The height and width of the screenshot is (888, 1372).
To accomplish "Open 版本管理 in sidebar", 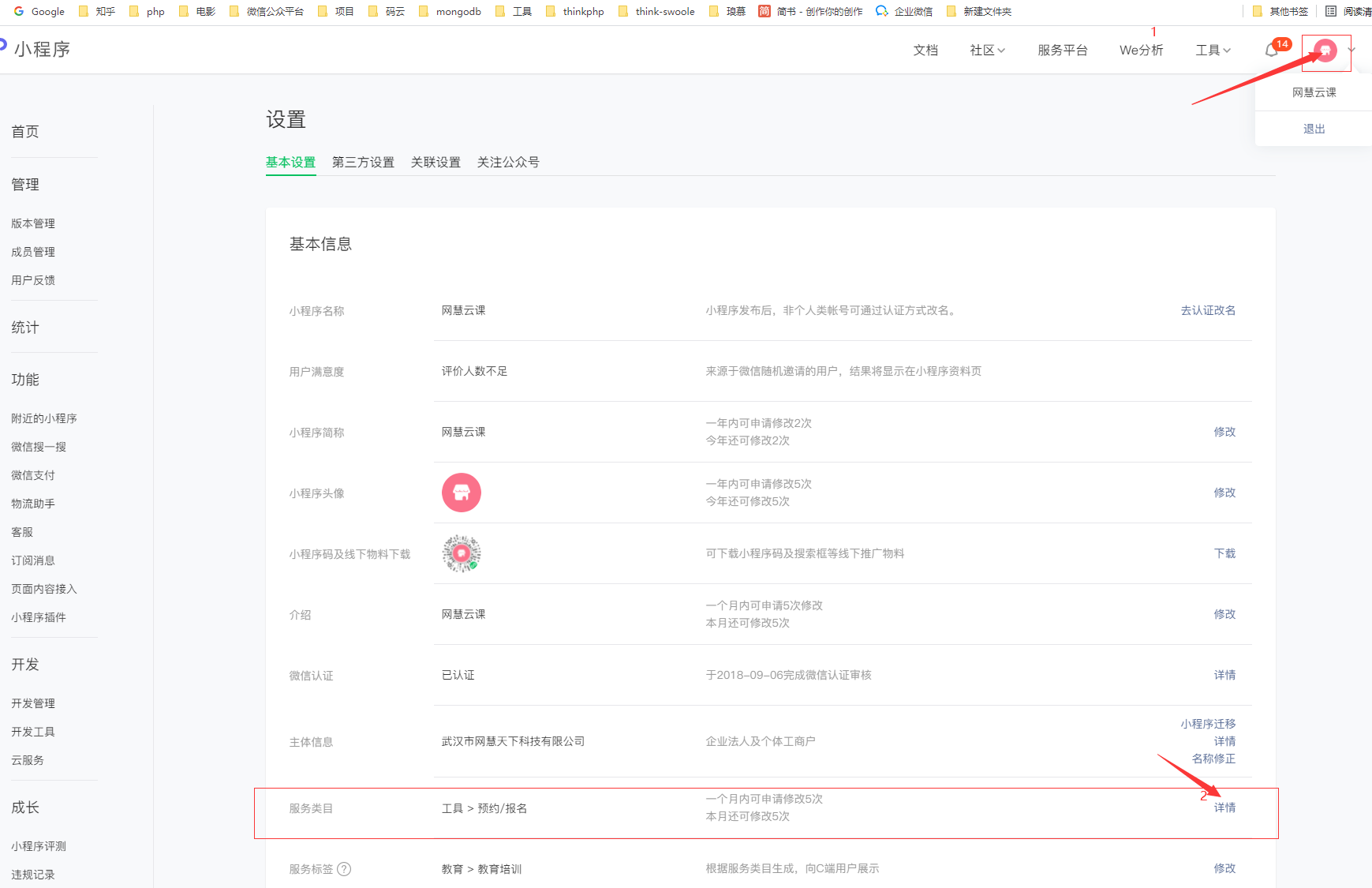I will [x=33, y=223].
